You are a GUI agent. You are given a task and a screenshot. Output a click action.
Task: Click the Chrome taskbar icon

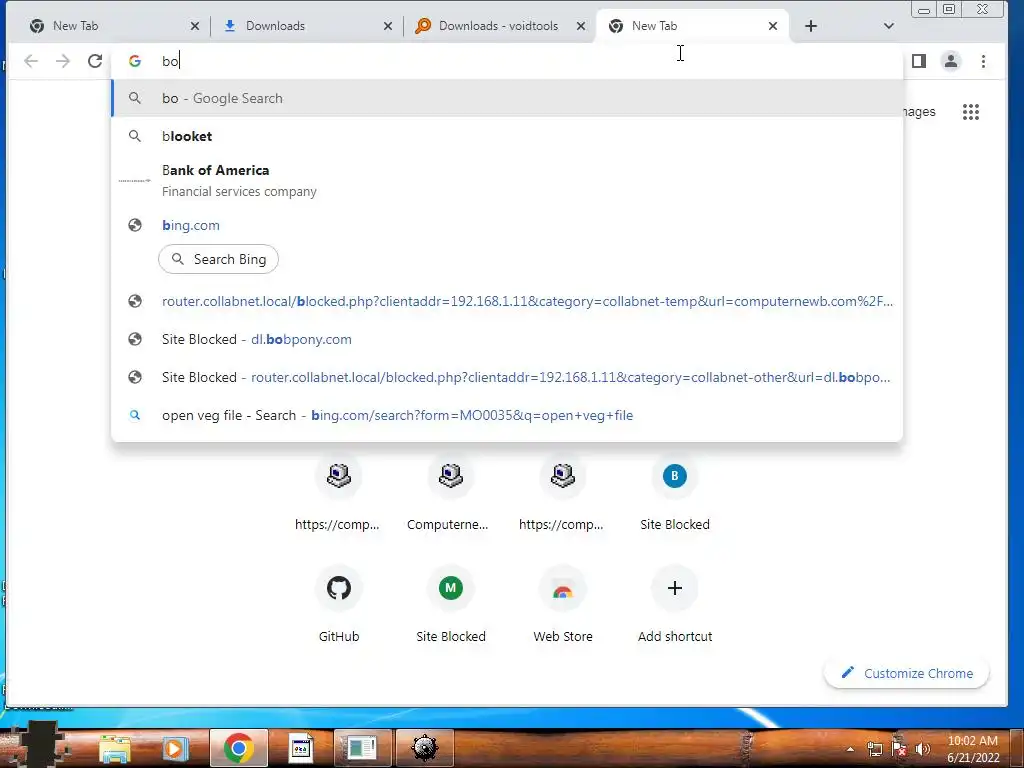239,748
